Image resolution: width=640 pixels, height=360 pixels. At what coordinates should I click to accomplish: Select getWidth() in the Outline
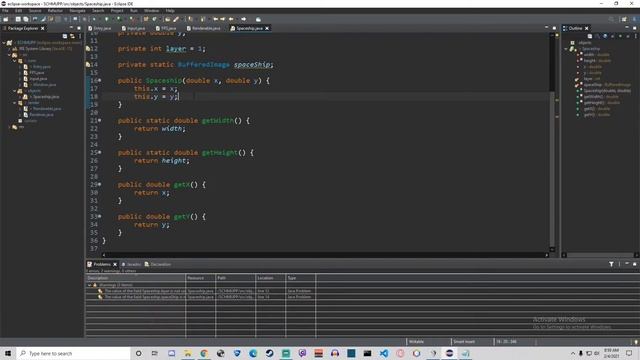597,97
